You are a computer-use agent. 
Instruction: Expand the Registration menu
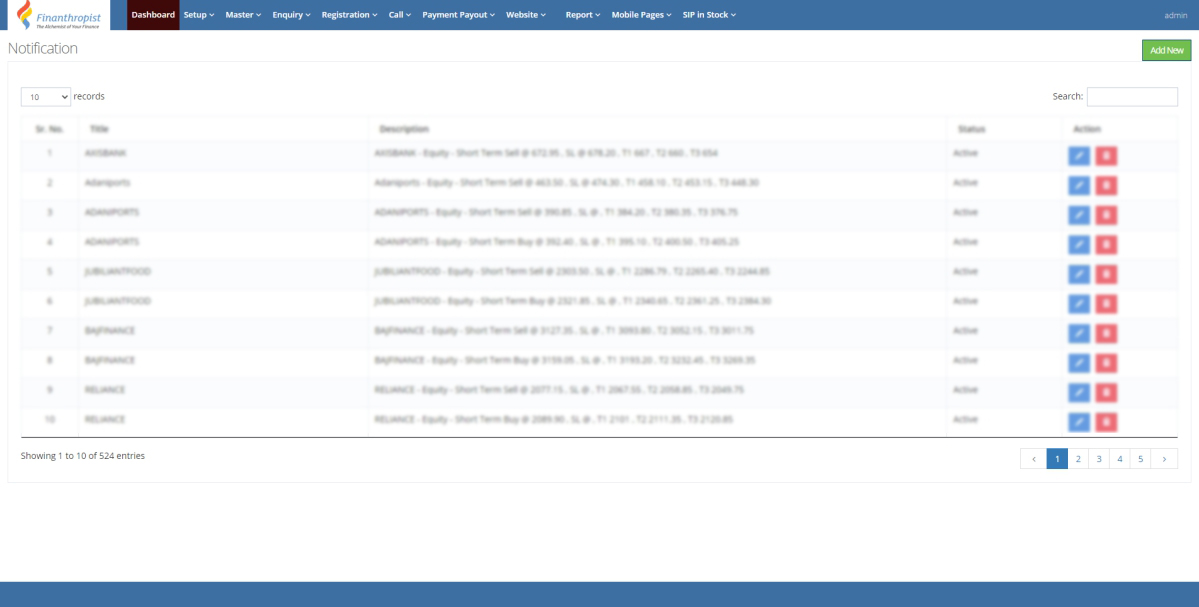pos(349,15)
